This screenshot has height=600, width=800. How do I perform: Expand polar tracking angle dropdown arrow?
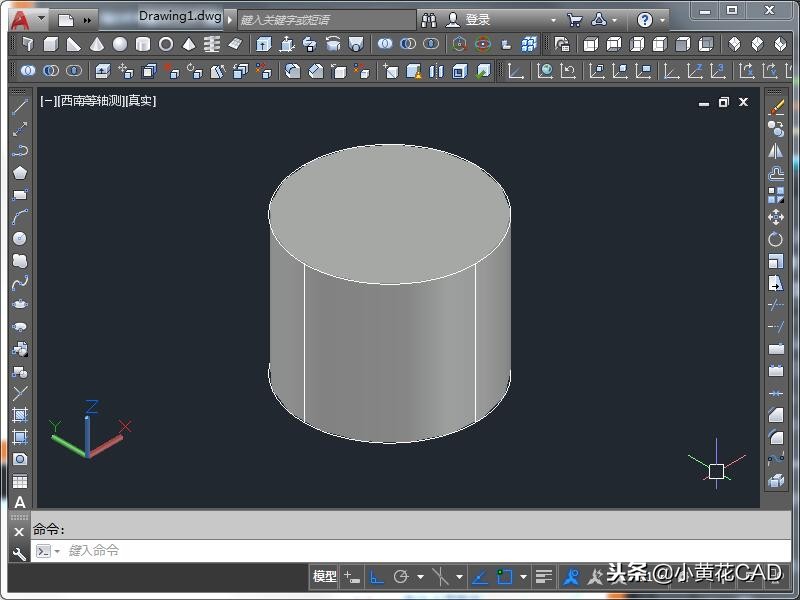(x=420, y=577)
